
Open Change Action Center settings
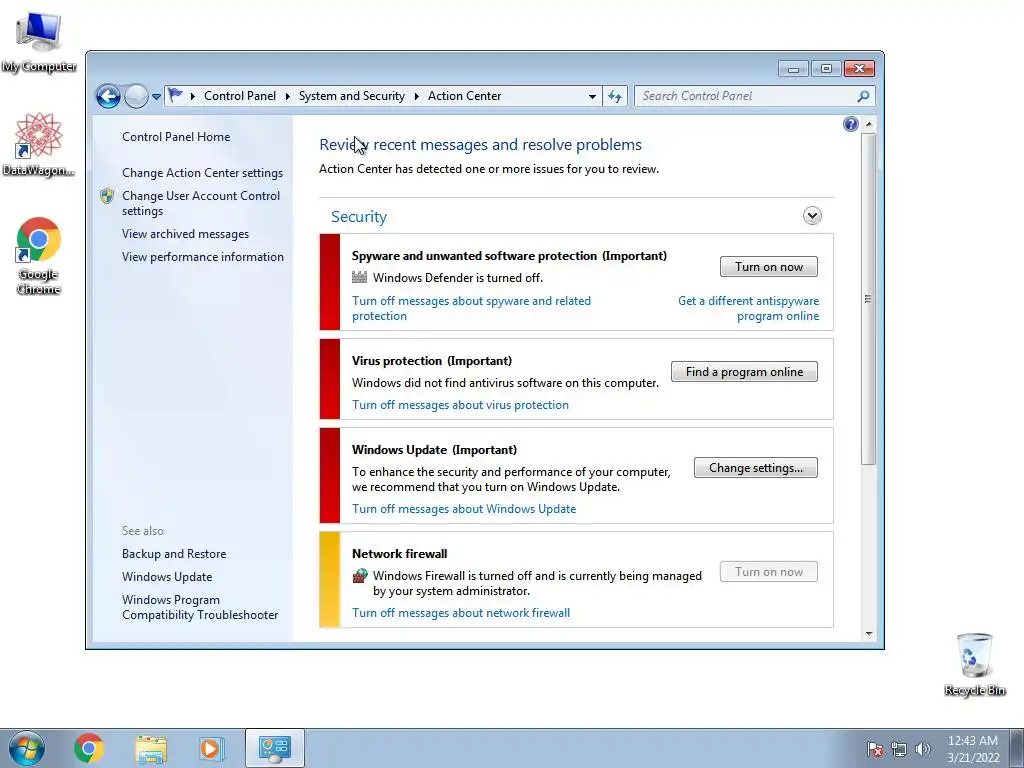[x=202, y=172]
